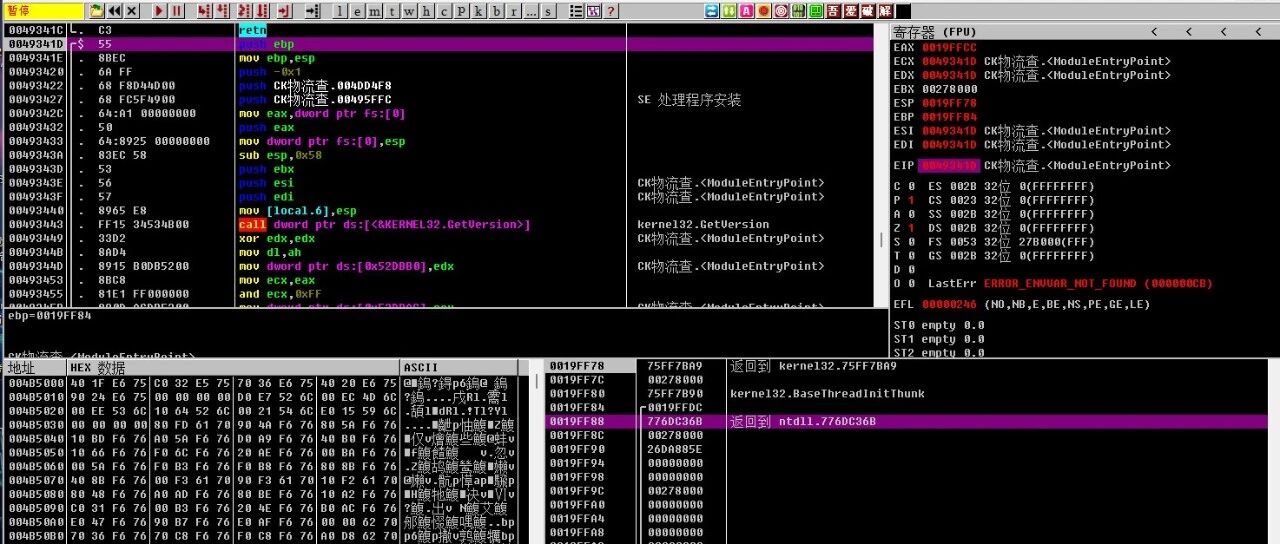The width and height of the screenshot is (1280, 544).
Task: Open Memory map with 'm' button
Action: (374, 11)
